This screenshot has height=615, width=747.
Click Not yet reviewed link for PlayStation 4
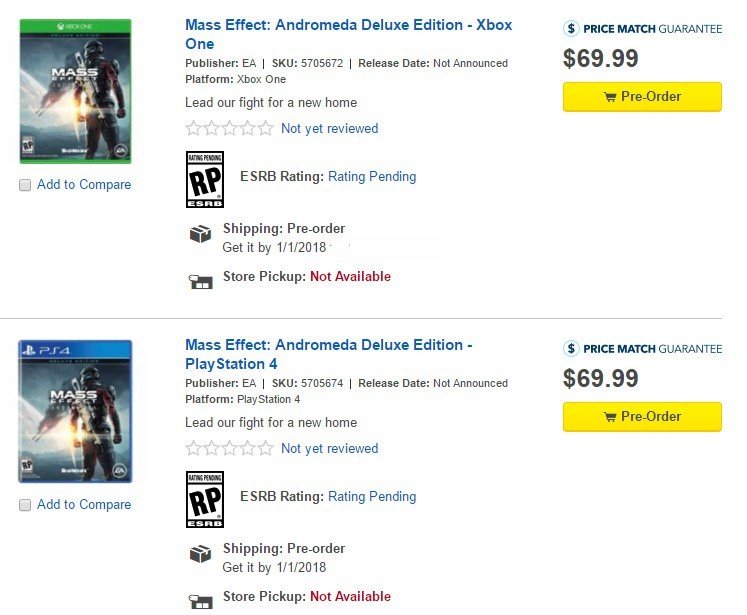(x=329, y=449)
